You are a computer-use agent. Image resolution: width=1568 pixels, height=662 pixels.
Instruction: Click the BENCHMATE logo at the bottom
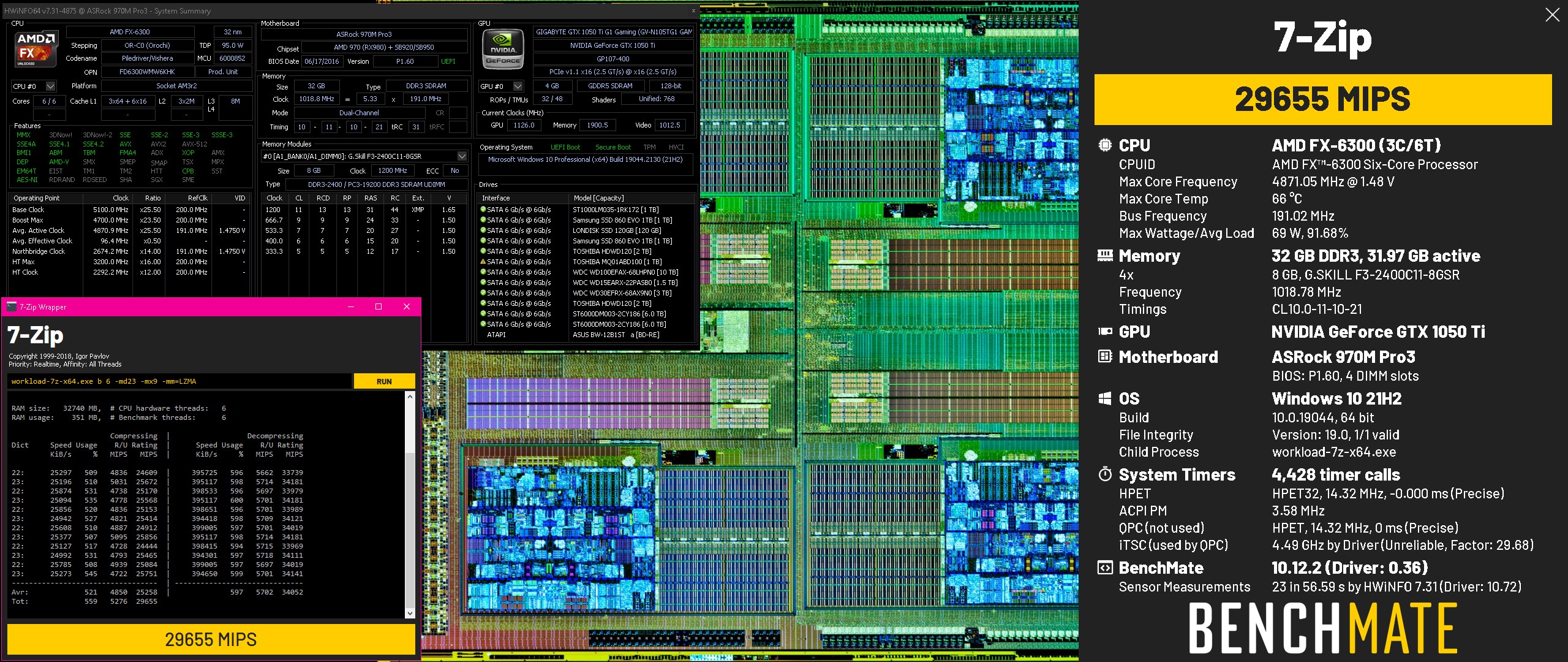click(x=1323, y=628)
